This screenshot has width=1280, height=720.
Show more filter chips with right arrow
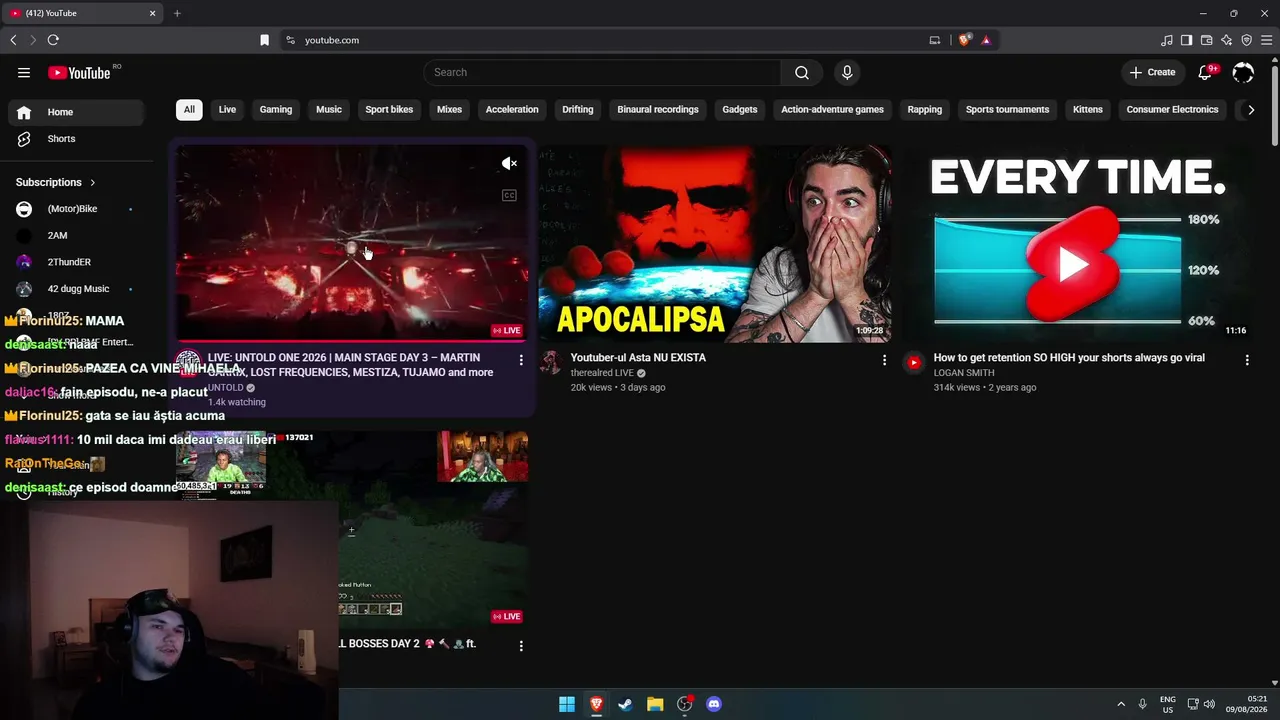point(1251,110)
